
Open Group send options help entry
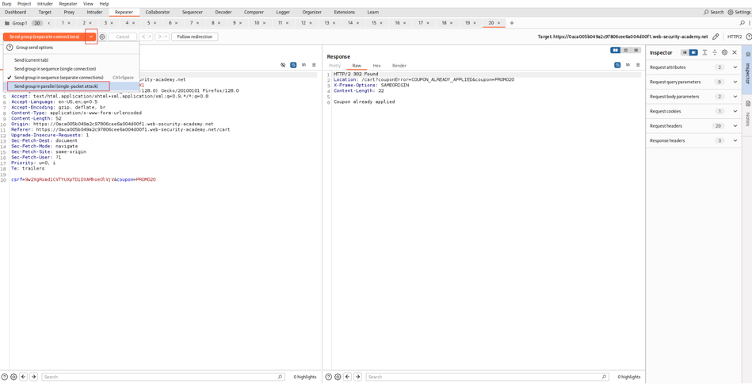(35, 48)
